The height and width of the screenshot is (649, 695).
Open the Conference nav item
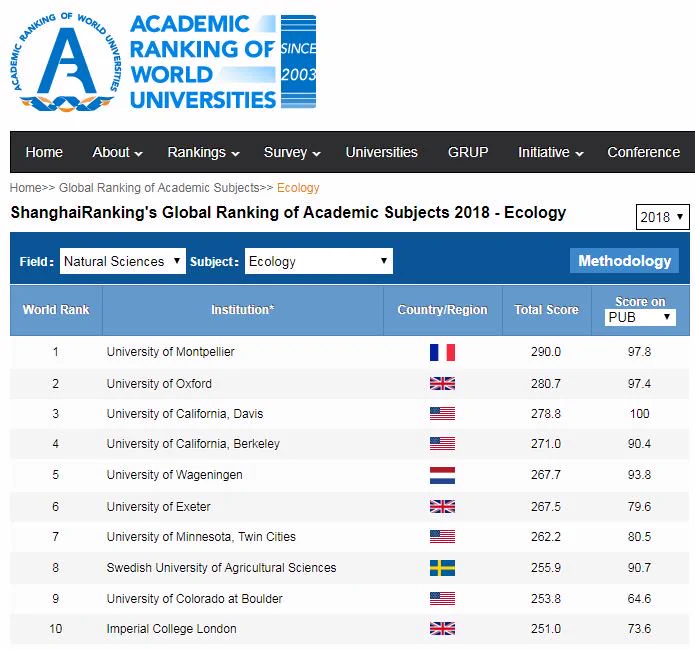(x=644, y=152)
